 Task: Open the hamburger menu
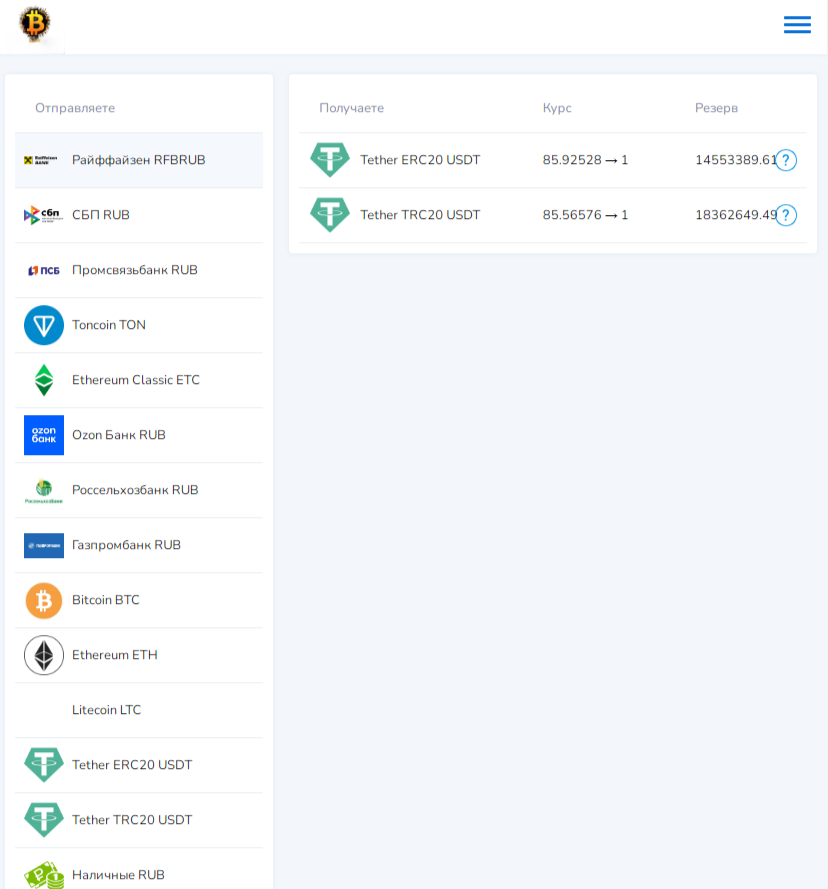click(797, 24)
